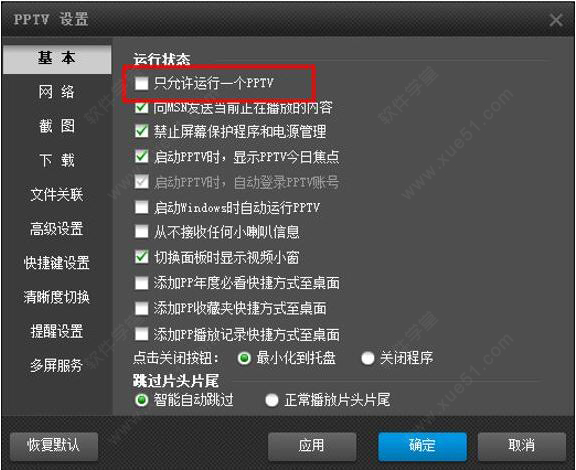Viewport: 576px width, 470px height.
Task: Uncheck 启动PPTV时显示PPTV今日焦点
Action: pos(141,157)
